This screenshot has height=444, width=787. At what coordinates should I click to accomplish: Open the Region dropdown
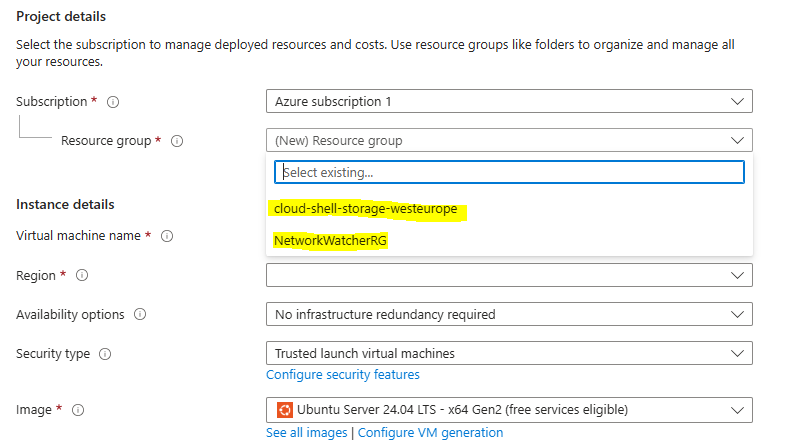tap(509, 275)
